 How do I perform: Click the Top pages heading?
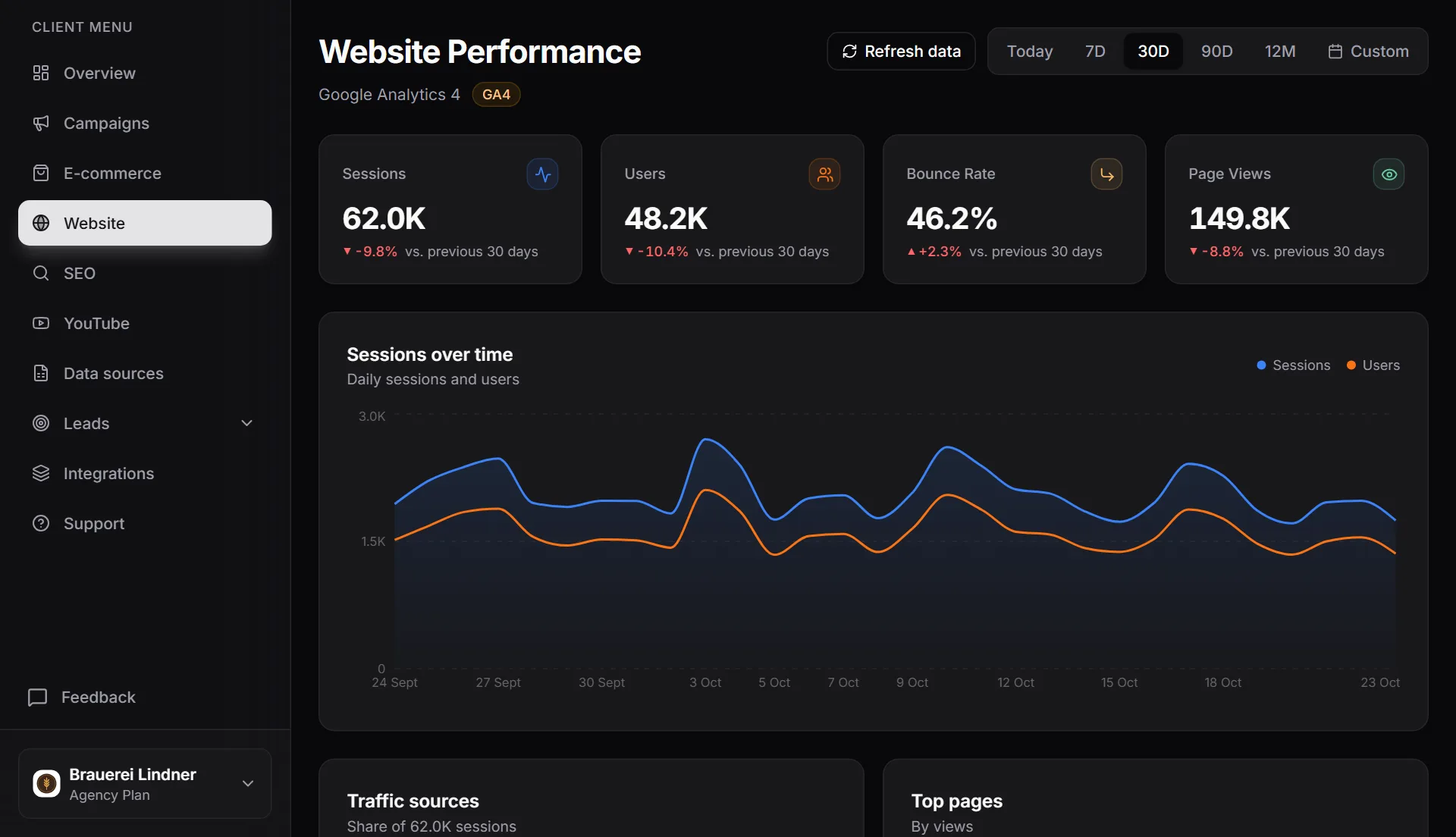957,801
